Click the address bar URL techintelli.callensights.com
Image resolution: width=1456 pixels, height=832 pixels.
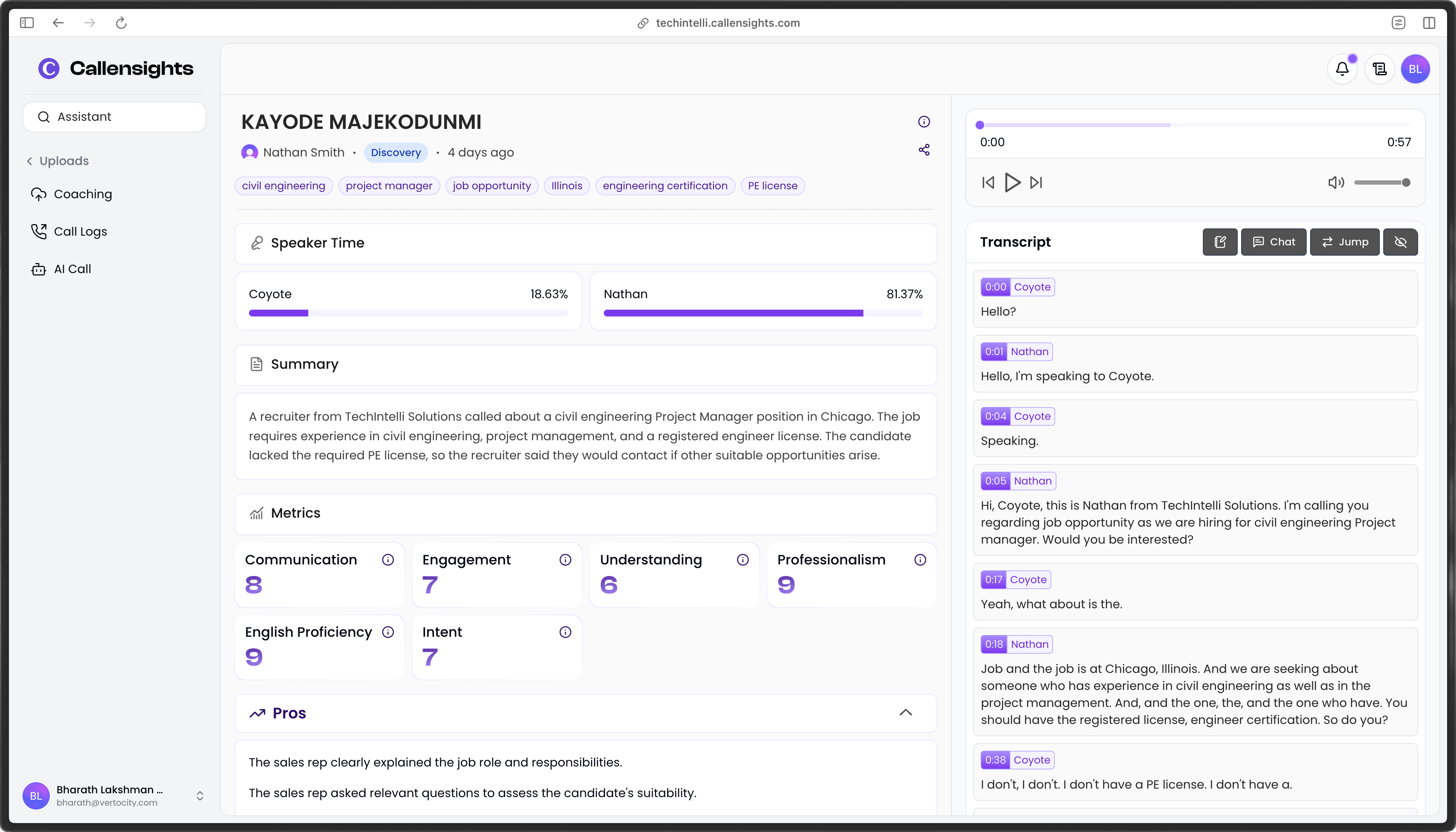[x=728, y=23]
